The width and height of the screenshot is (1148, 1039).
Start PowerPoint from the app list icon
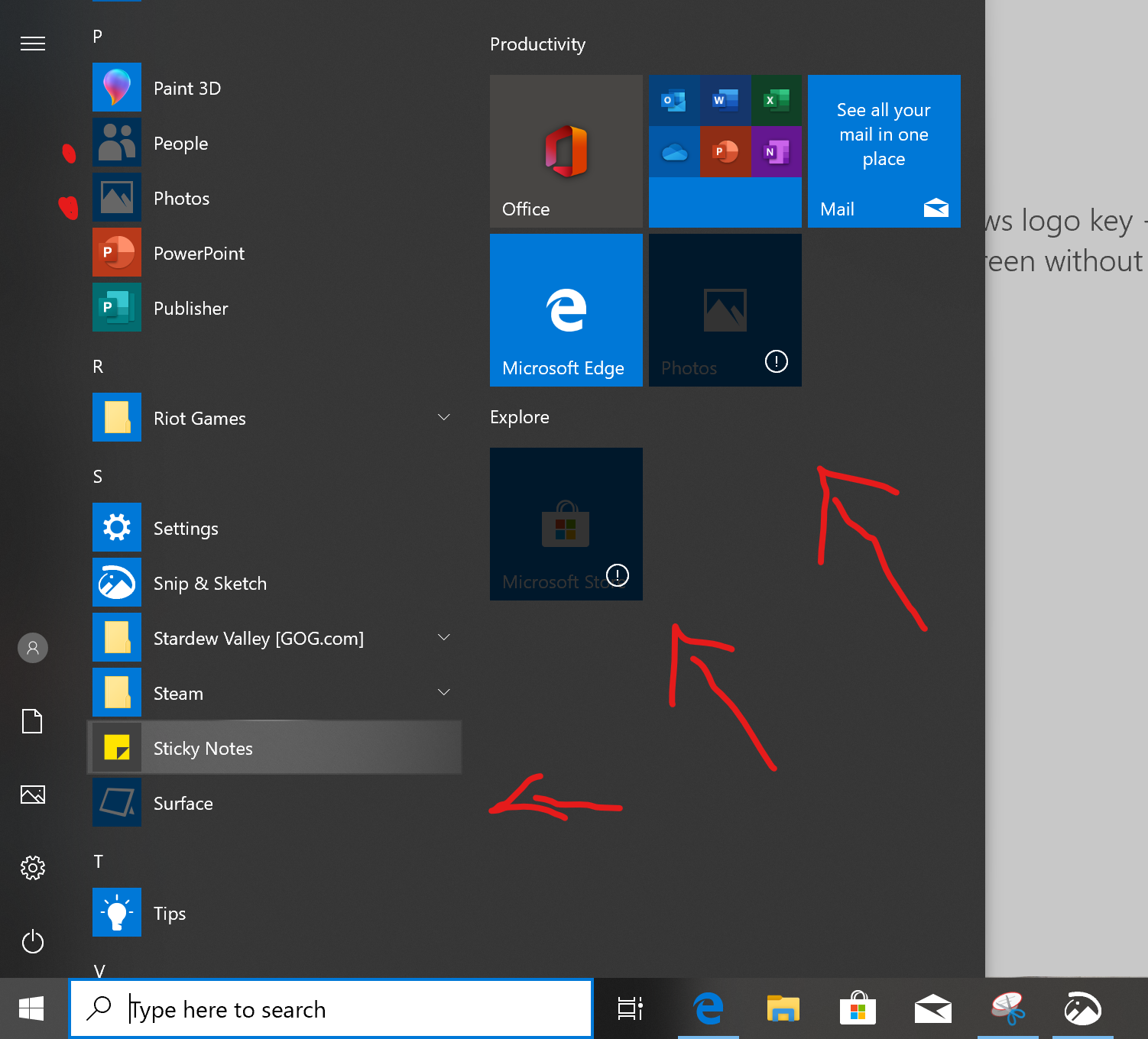pos(117,252)
